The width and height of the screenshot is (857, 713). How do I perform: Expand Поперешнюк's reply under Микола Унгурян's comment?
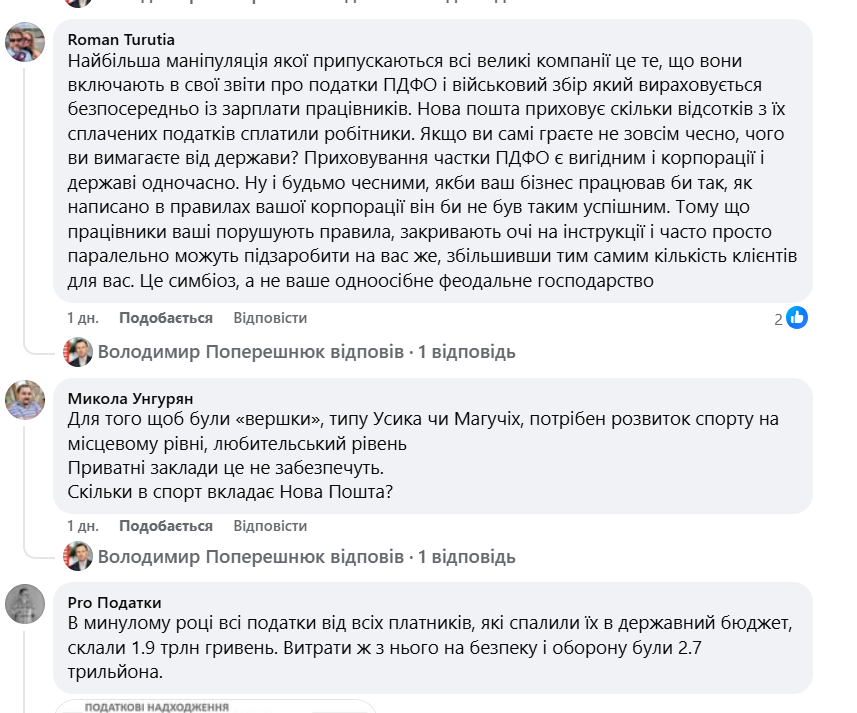pos(306,556)
